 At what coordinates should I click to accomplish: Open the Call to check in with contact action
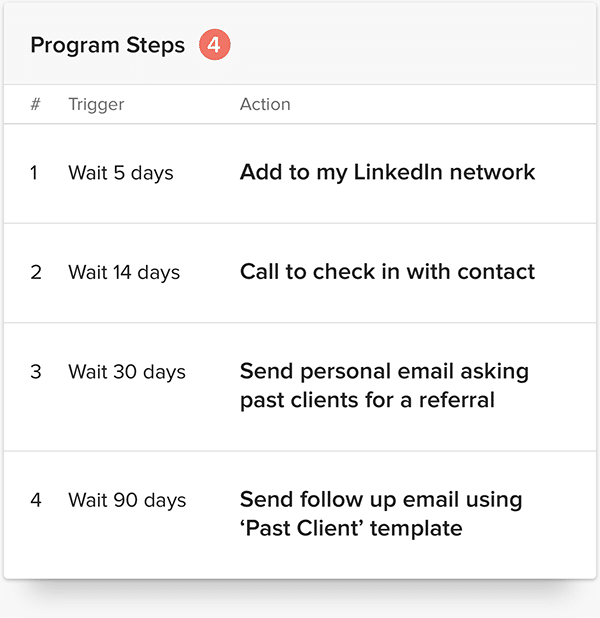(387, 272)
